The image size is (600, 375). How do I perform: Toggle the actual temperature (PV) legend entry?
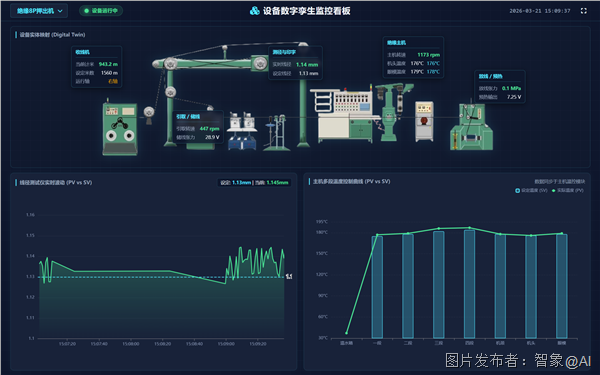[x=567, y=190]
